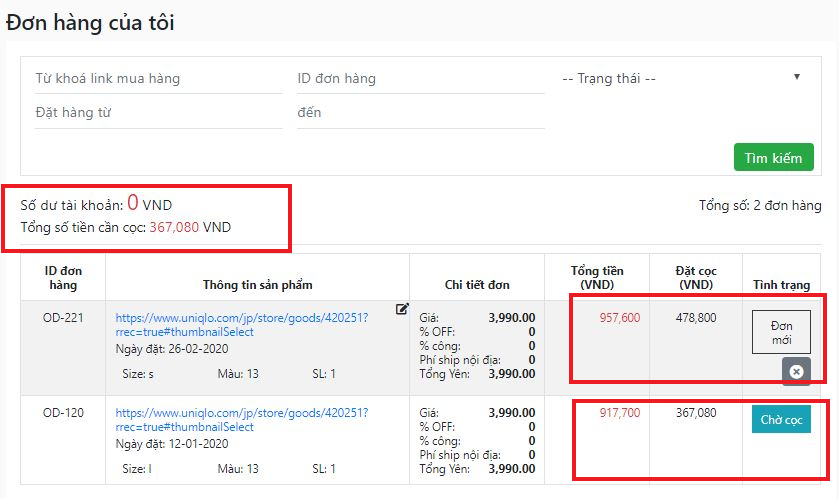The width and height of the screenshot is (839, 499).
Task: Click deposit value 478,800
Action: (696, 318)
